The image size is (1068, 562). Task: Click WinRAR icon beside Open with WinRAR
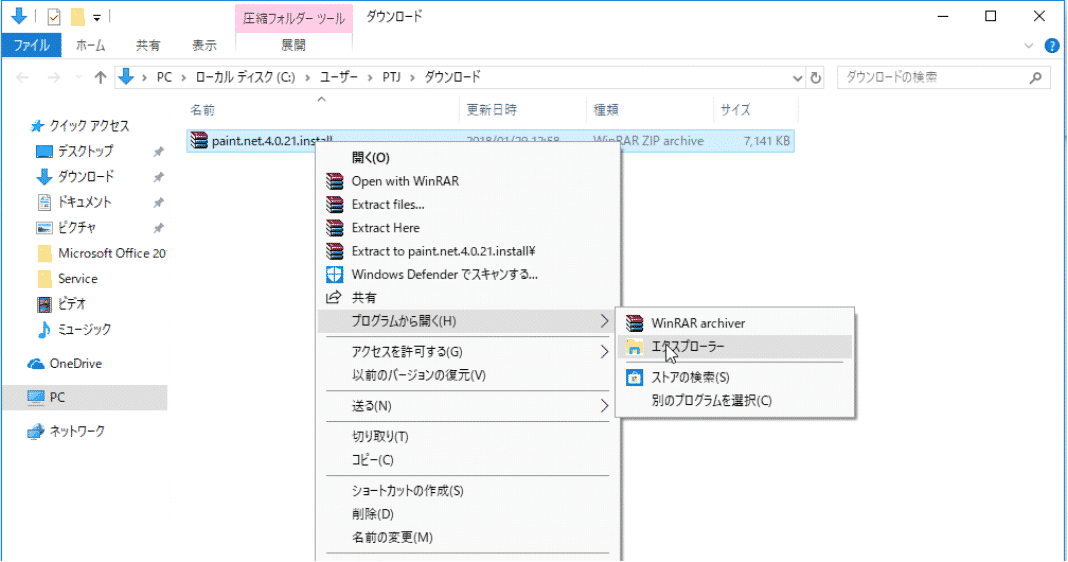pos(334,181)
